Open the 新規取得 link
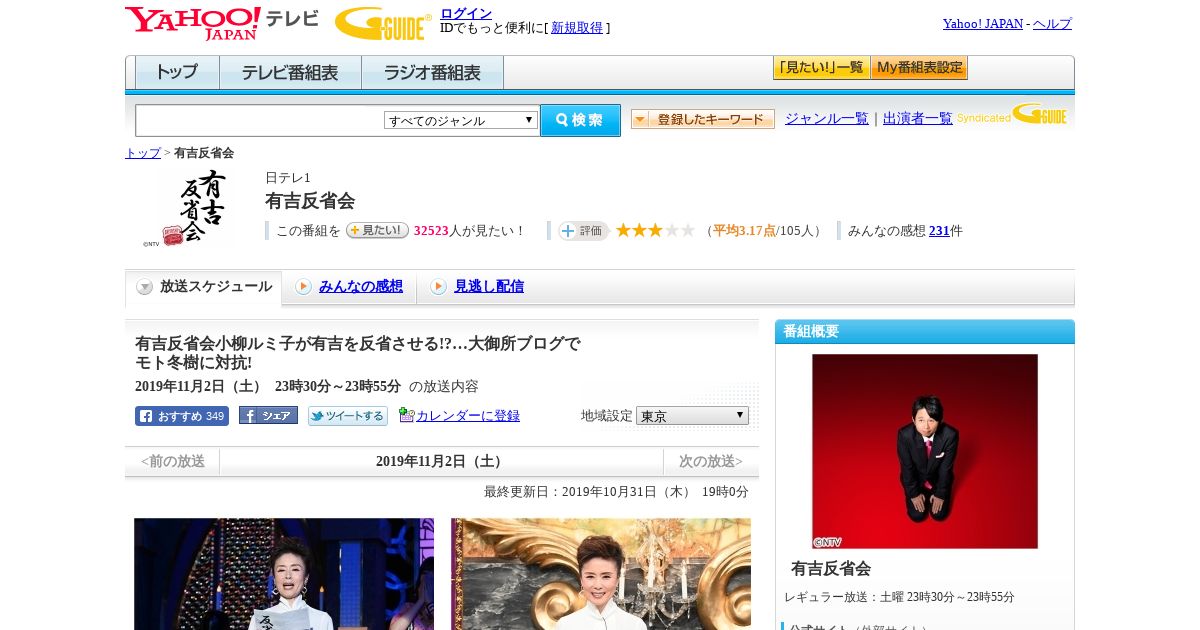Image resolution: width=1200 pixels, height=630 pixels. [577, 28]
